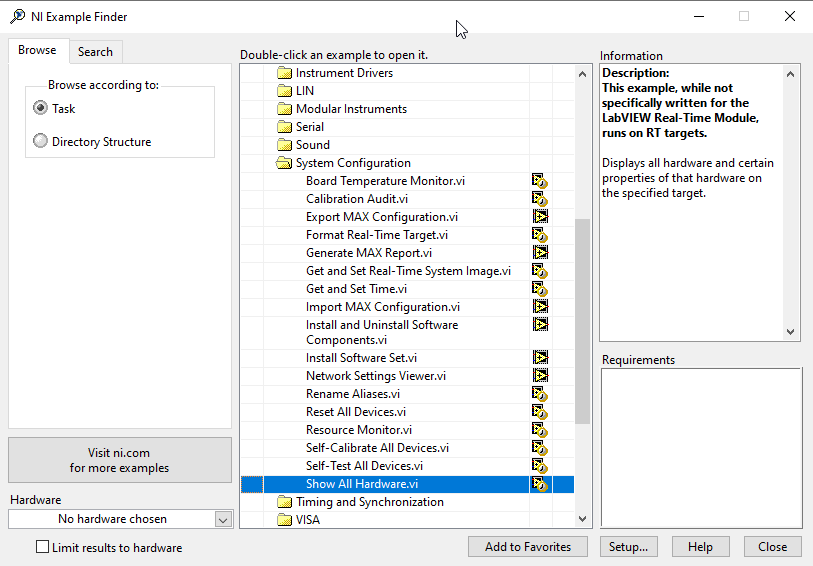813x566 pixels.
Task: Click the VI icon beside Board Temperature Monitor.vi
Action: tap(540, 181)
